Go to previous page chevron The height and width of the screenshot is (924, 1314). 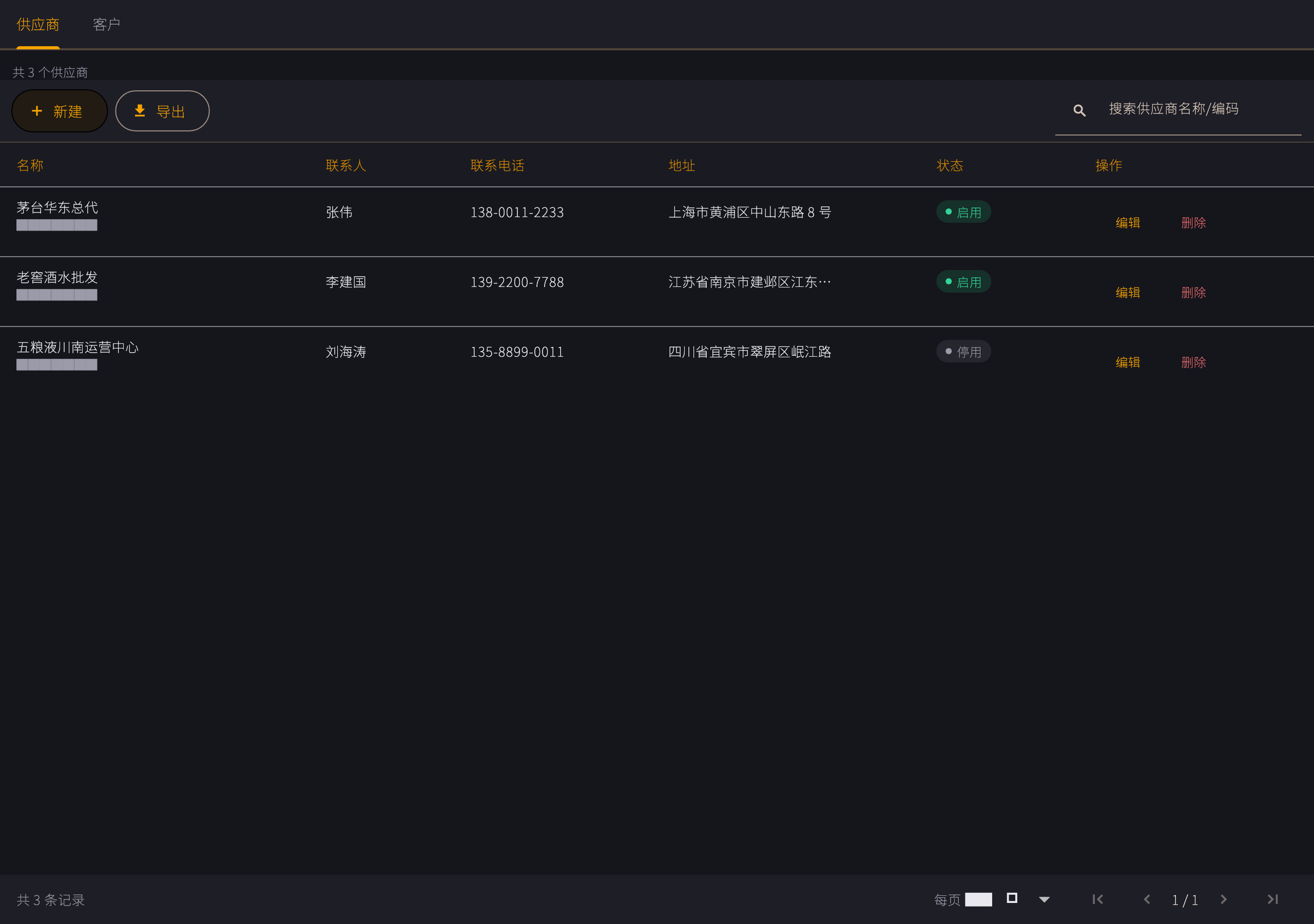[1146, 899]
